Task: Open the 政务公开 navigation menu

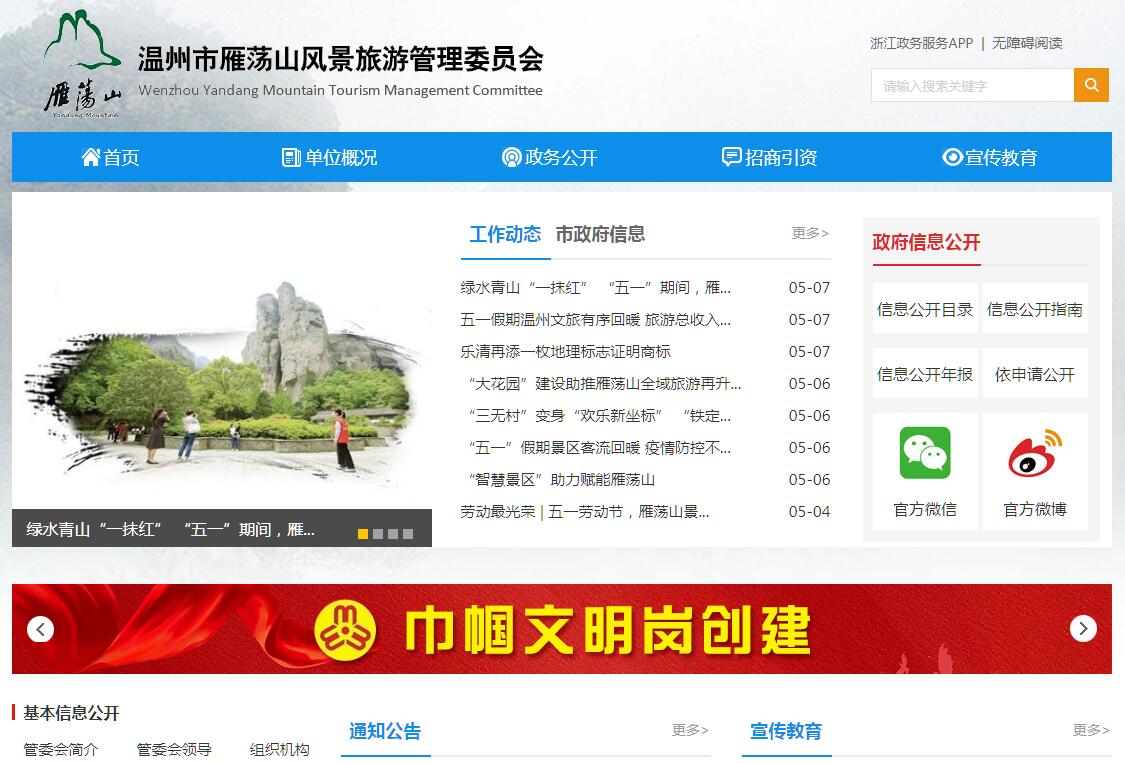Action: click(549, 157)
